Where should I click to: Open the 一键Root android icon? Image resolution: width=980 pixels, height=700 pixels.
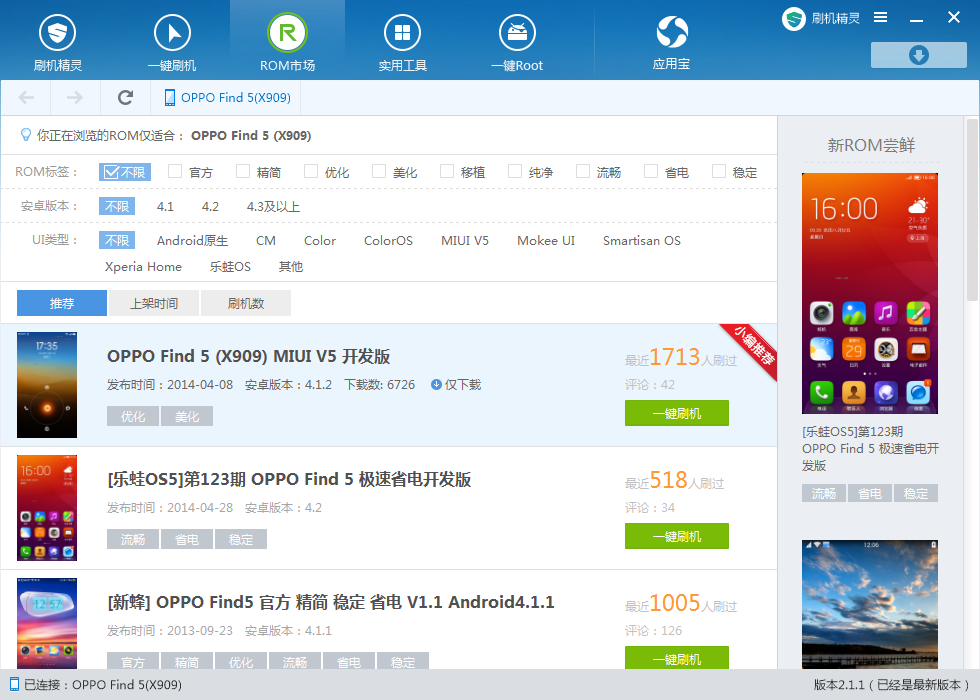pyautogui.click(x=517, y=32)
